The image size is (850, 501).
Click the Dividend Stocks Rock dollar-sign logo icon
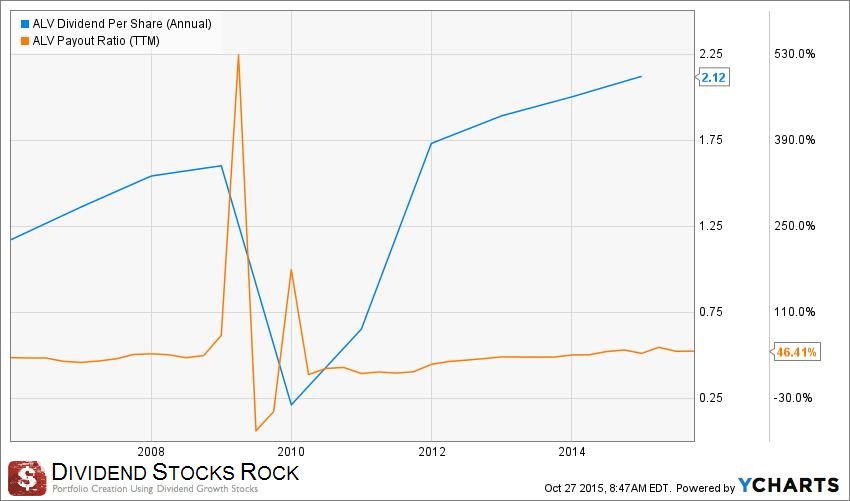coord(27,477)
